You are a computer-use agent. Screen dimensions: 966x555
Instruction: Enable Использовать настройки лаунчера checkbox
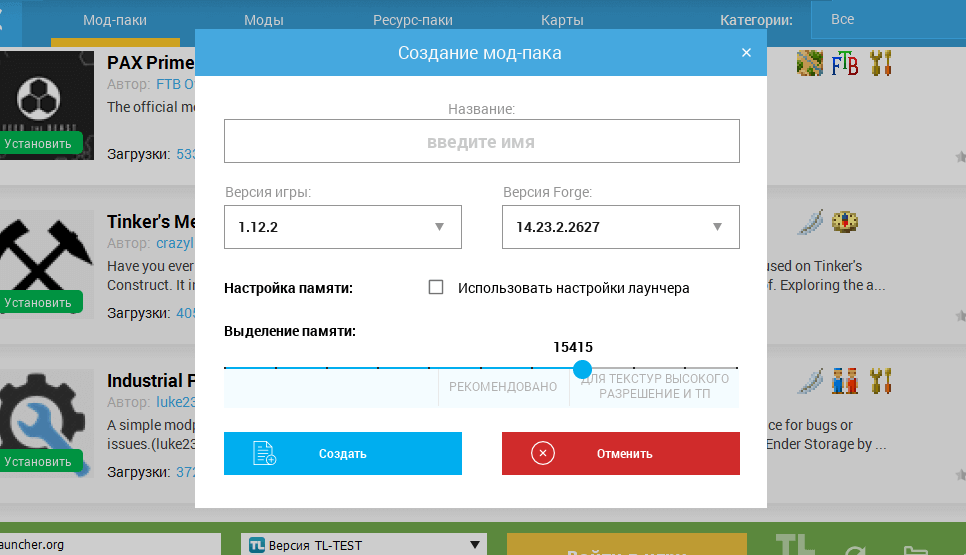click(x=436, y=287)
